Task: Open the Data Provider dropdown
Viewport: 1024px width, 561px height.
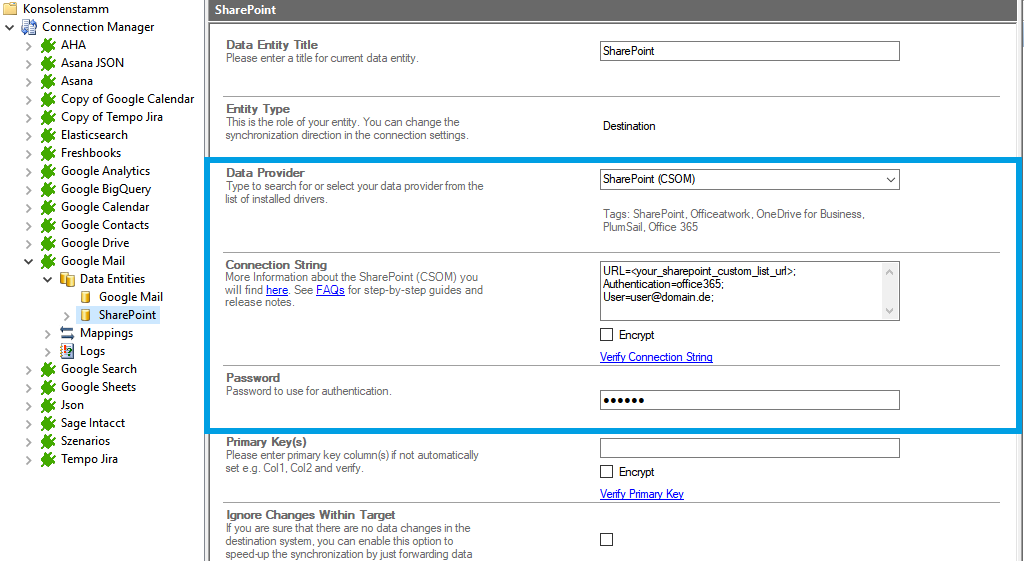Action: tap(890, 180)
